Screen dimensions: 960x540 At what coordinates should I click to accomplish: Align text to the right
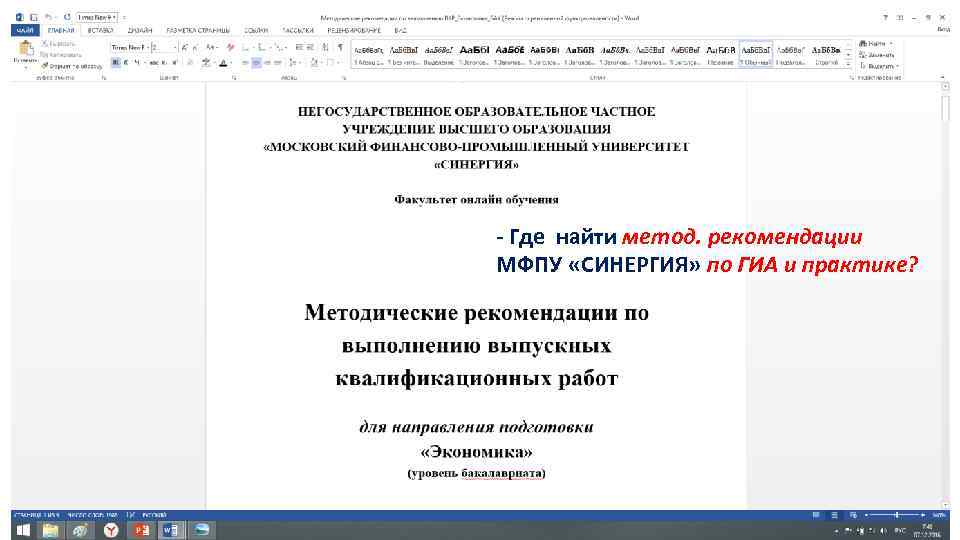pos(267,62)
